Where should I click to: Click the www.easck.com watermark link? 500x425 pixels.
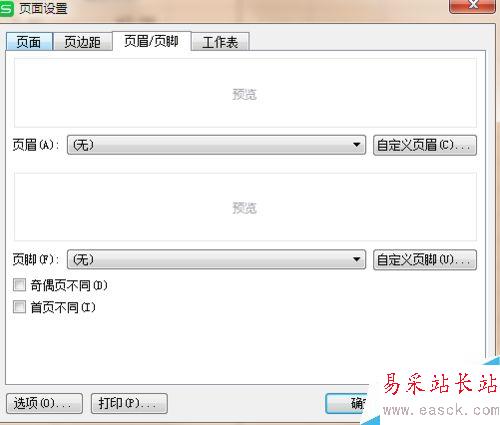click(441, 410)
